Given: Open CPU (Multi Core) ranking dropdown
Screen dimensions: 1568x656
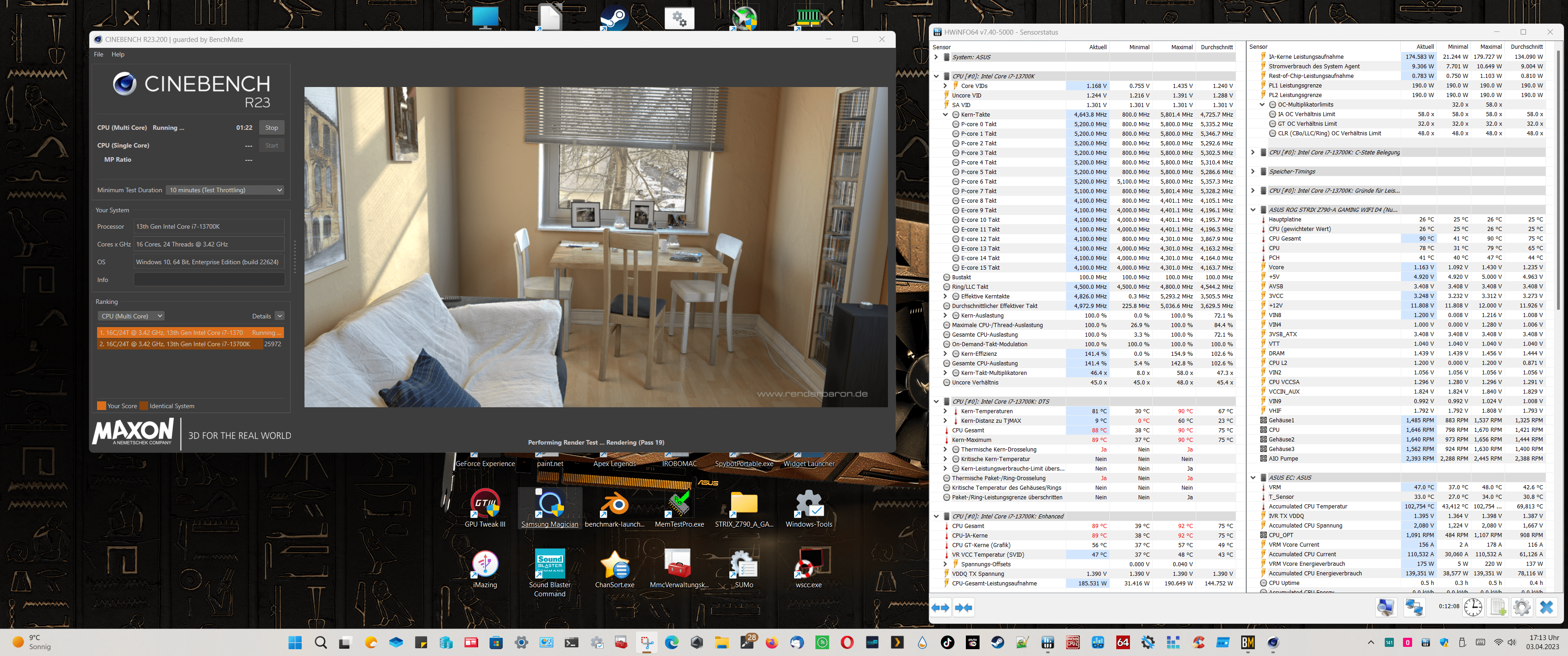Looking at the screenshot, I should click(131, 316).
